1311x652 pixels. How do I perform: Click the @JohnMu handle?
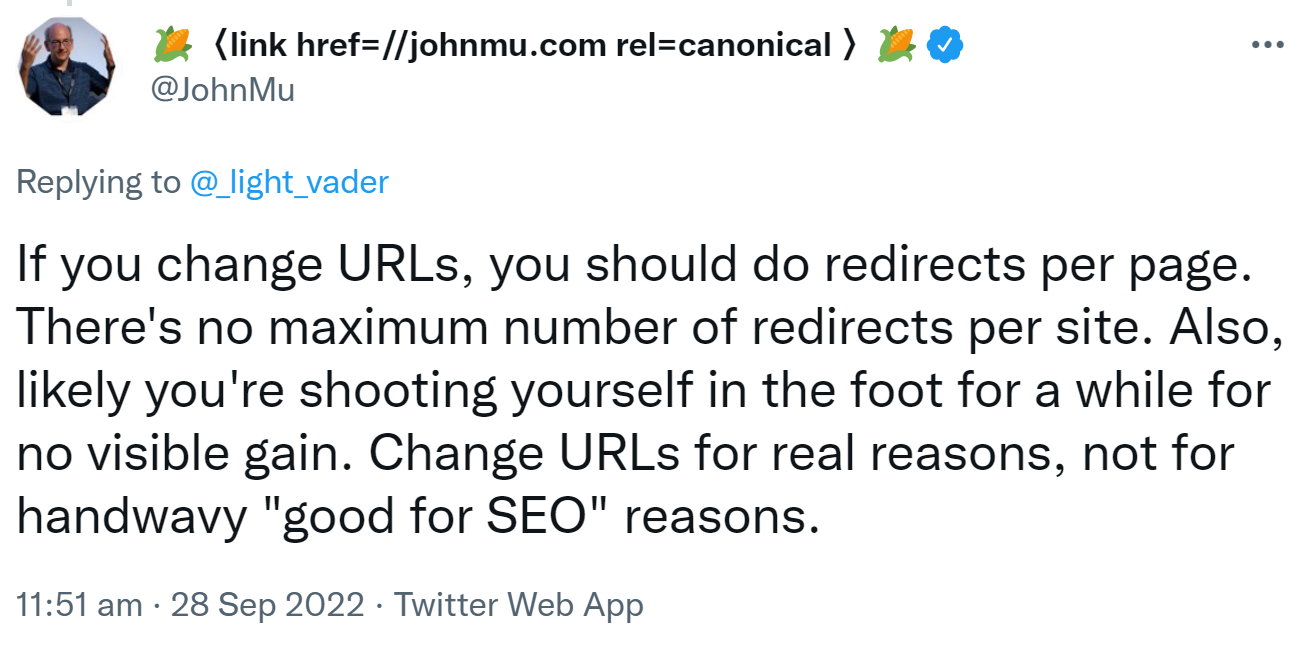(x=222, y=90)
